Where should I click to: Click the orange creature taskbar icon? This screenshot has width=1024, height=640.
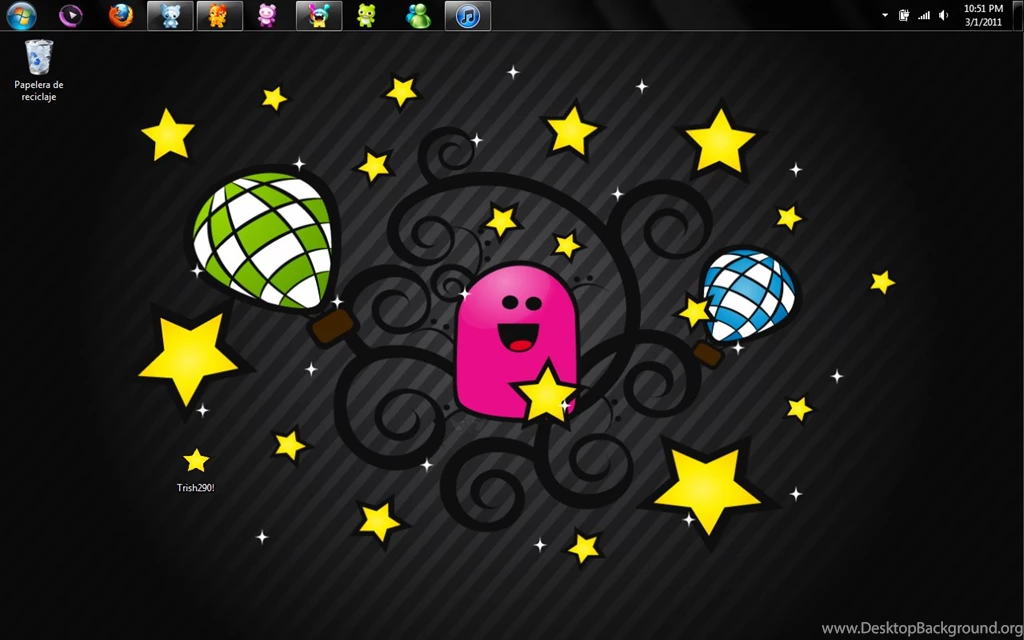219,15
